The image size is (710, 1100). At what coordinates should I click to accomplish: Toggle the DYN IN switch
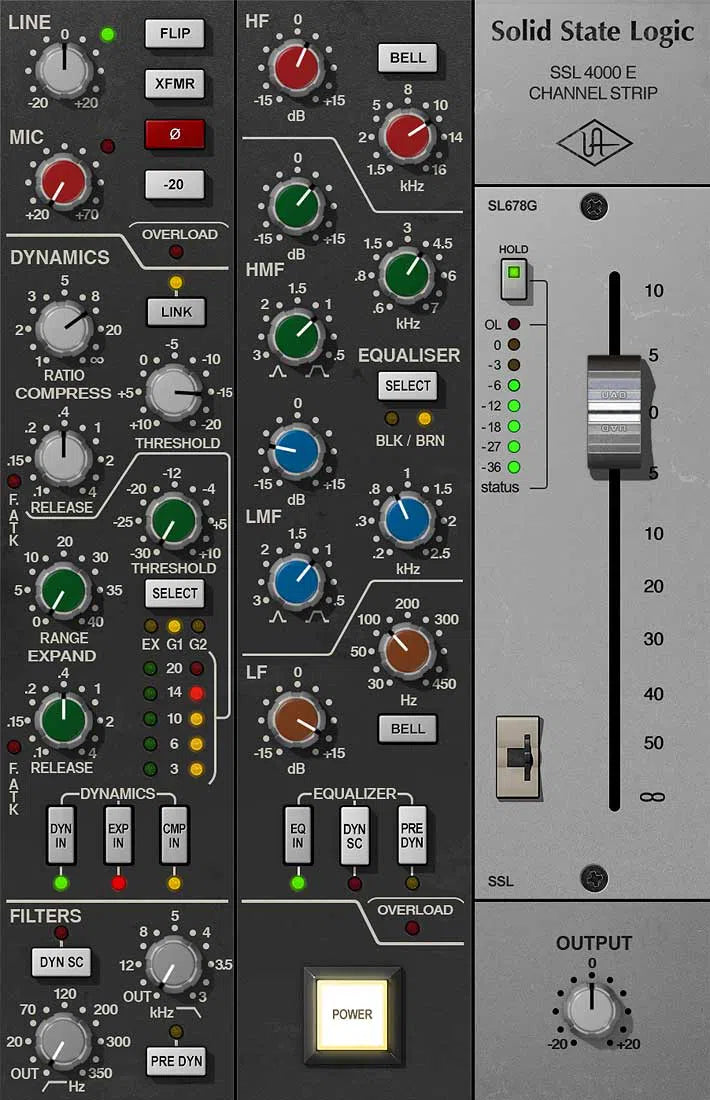[x=62, y=836]
